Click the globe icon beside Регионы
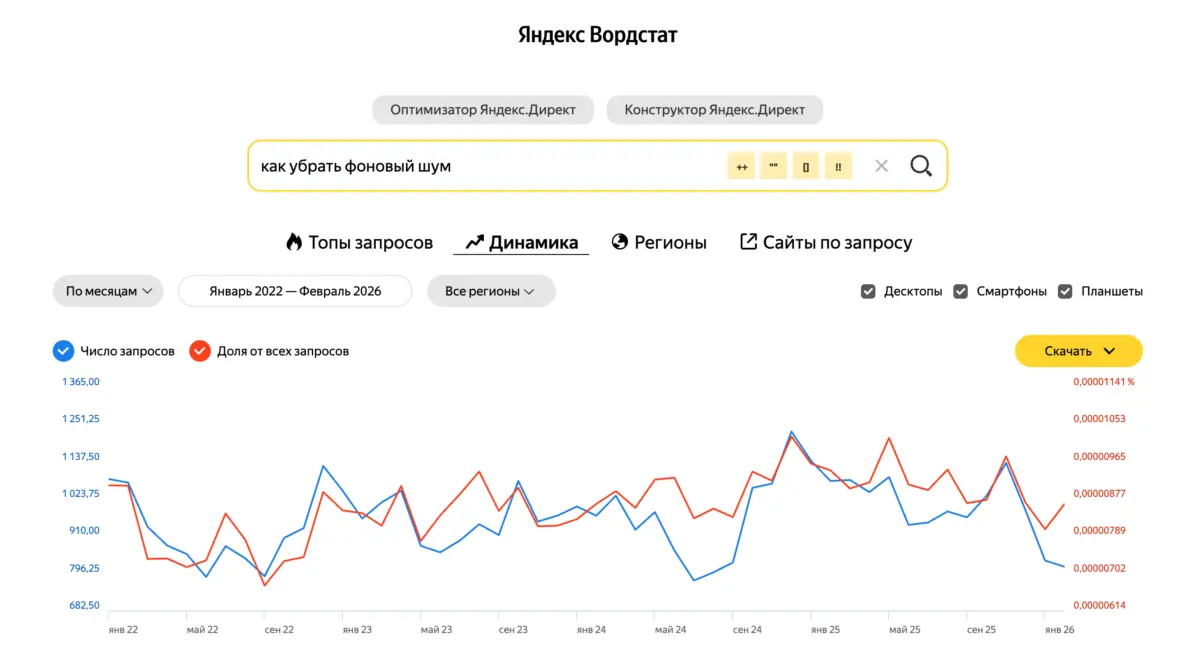This screenshot has height=647, width=1184. [x=620, y=242]
